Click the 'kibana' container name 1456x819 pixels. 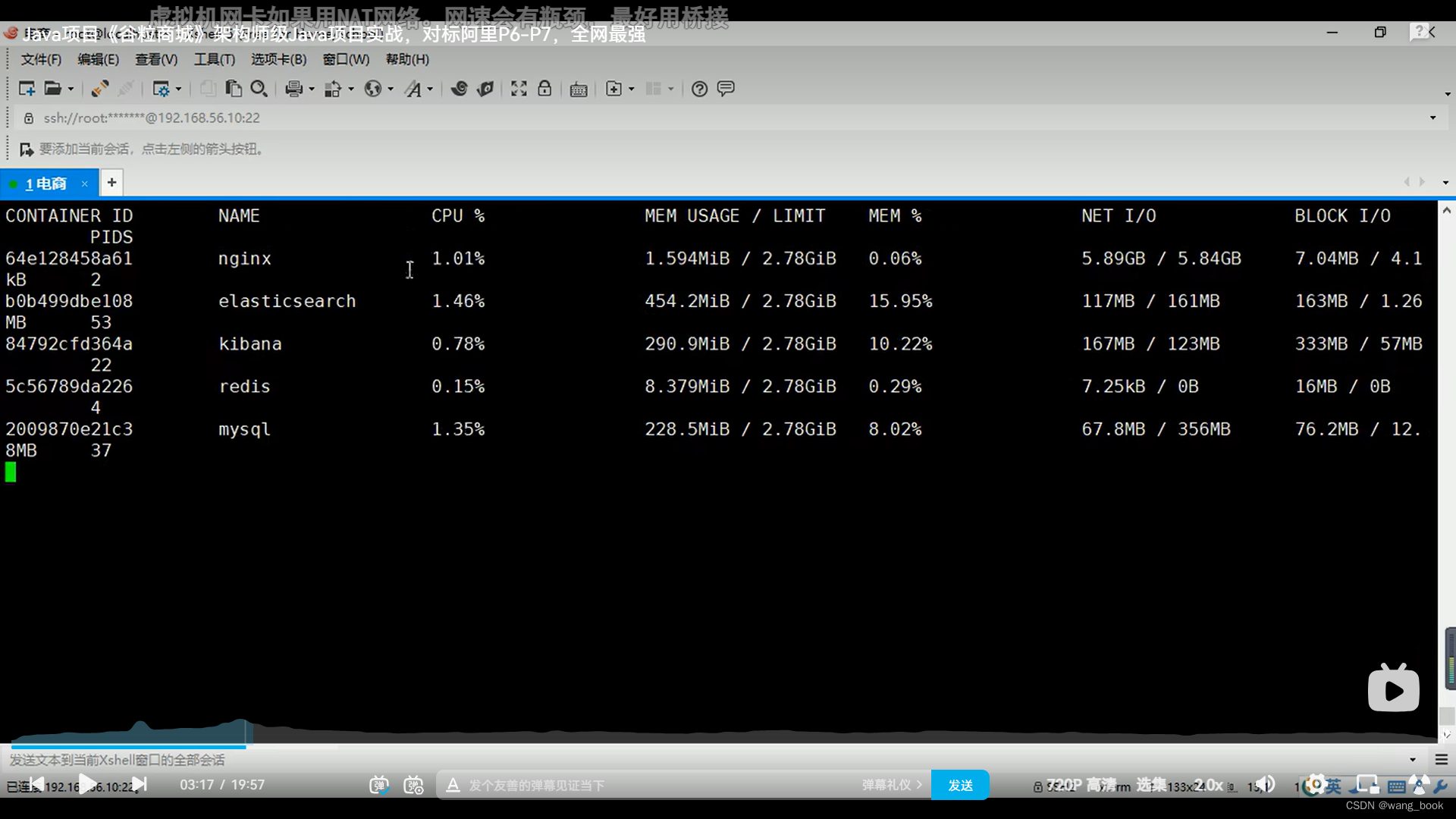[x=250, y=344]
